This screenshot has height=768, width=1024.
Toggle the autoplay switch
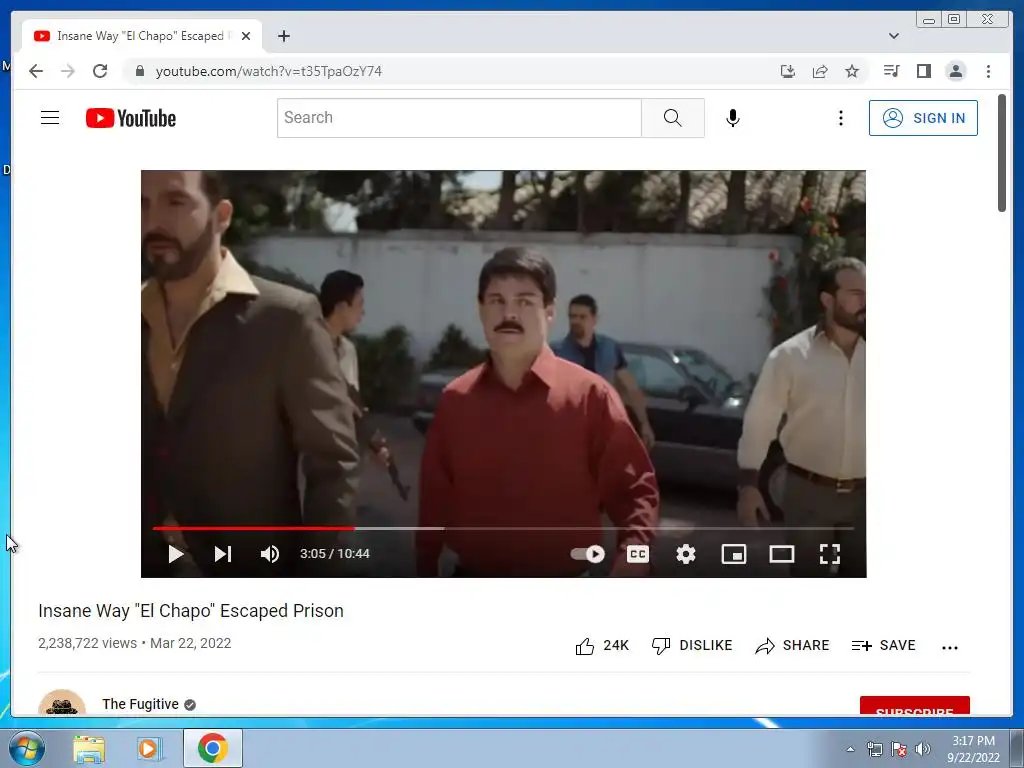coord(588,554)
